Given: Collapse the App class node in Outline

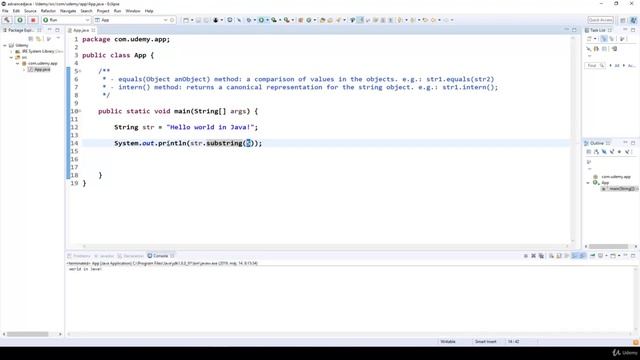Looking at the screenshot, I should 588,183.
